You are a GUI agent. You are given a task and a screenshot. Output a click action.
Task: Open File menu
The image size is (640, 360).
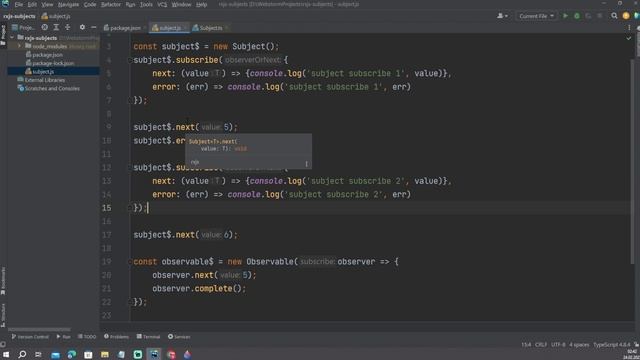pos(19,4)
